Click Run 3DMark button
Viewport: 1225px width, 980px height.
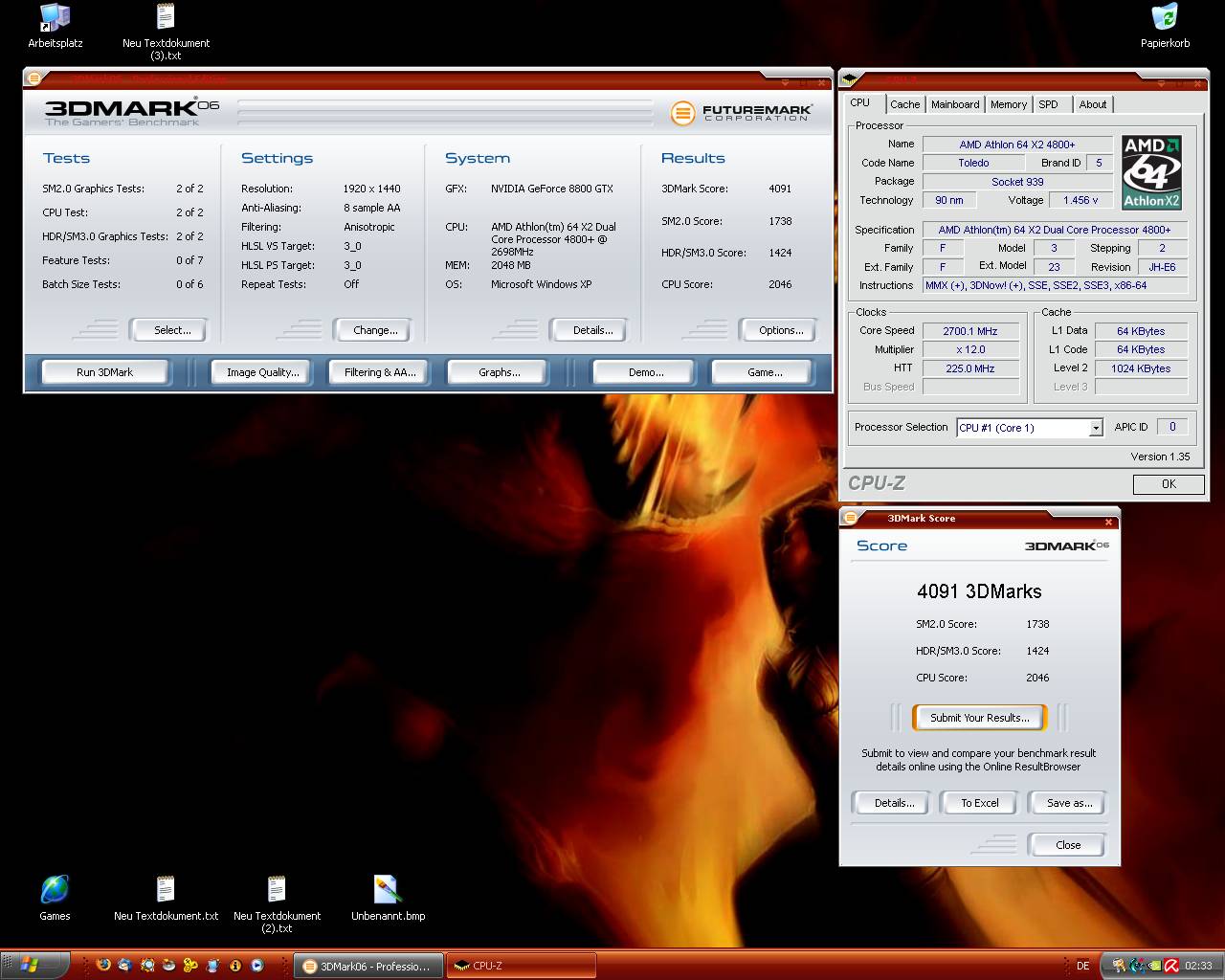(x=104, y=372)
